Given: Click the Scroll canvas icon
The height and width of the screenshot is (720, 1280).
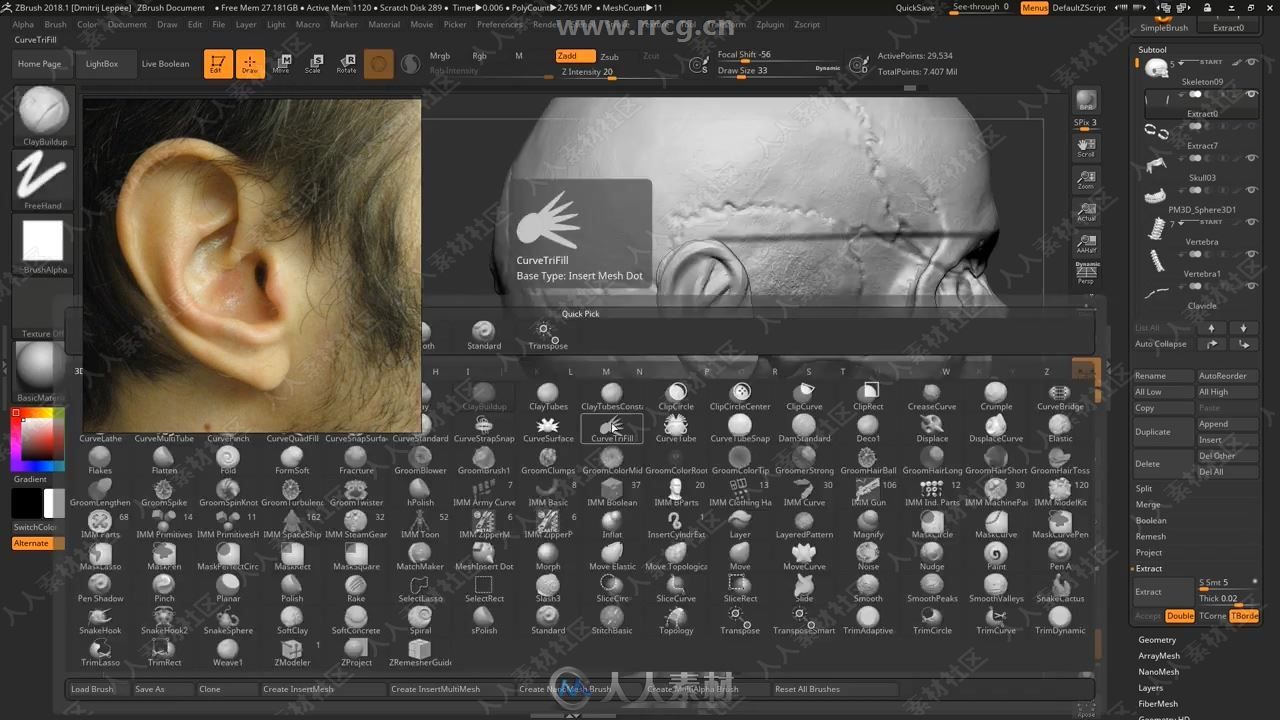Looking at the screenshot, I should [x=1086, y=148].
